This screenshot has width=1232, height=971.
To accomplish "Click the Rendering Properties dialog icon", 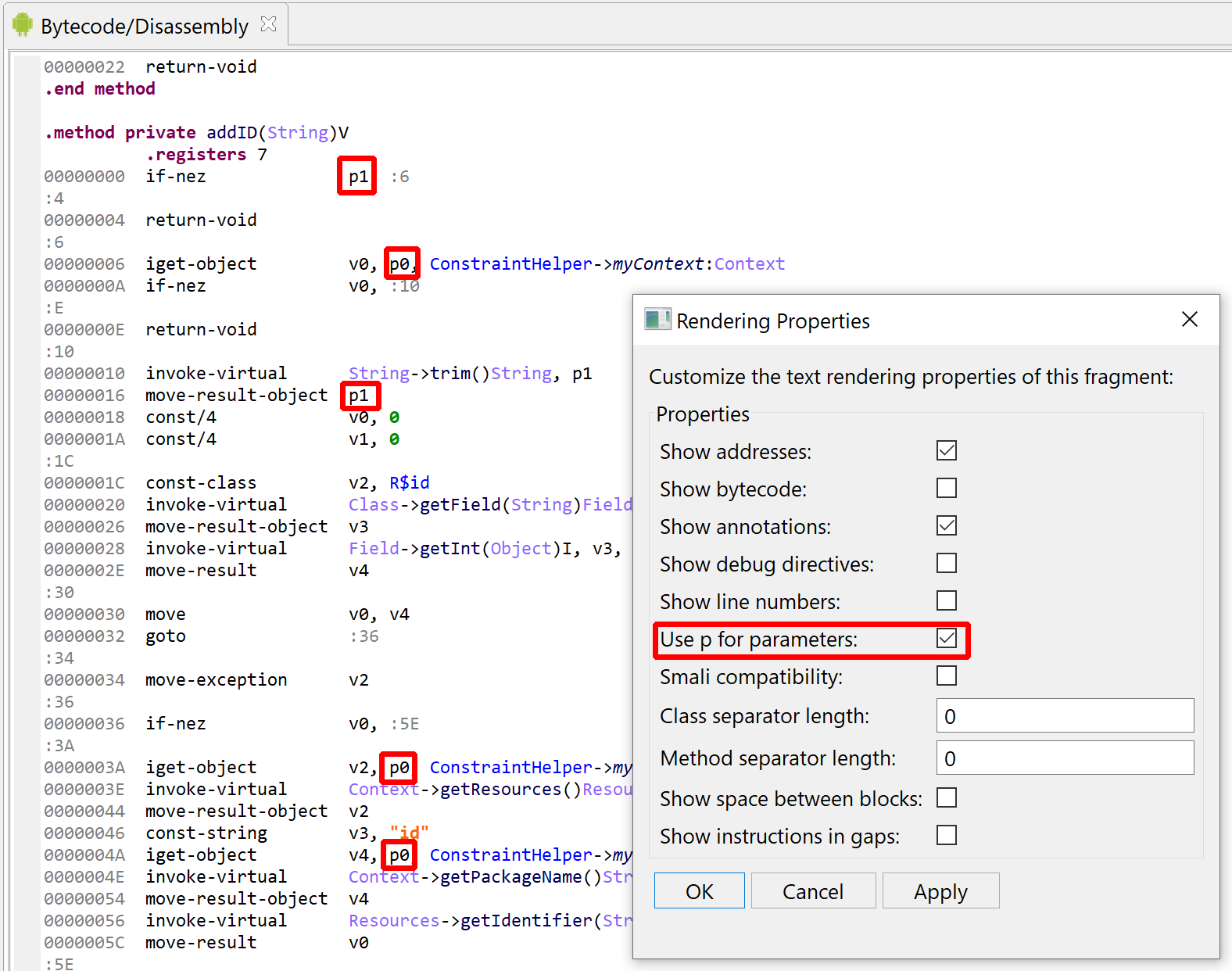I will (657, 319).
